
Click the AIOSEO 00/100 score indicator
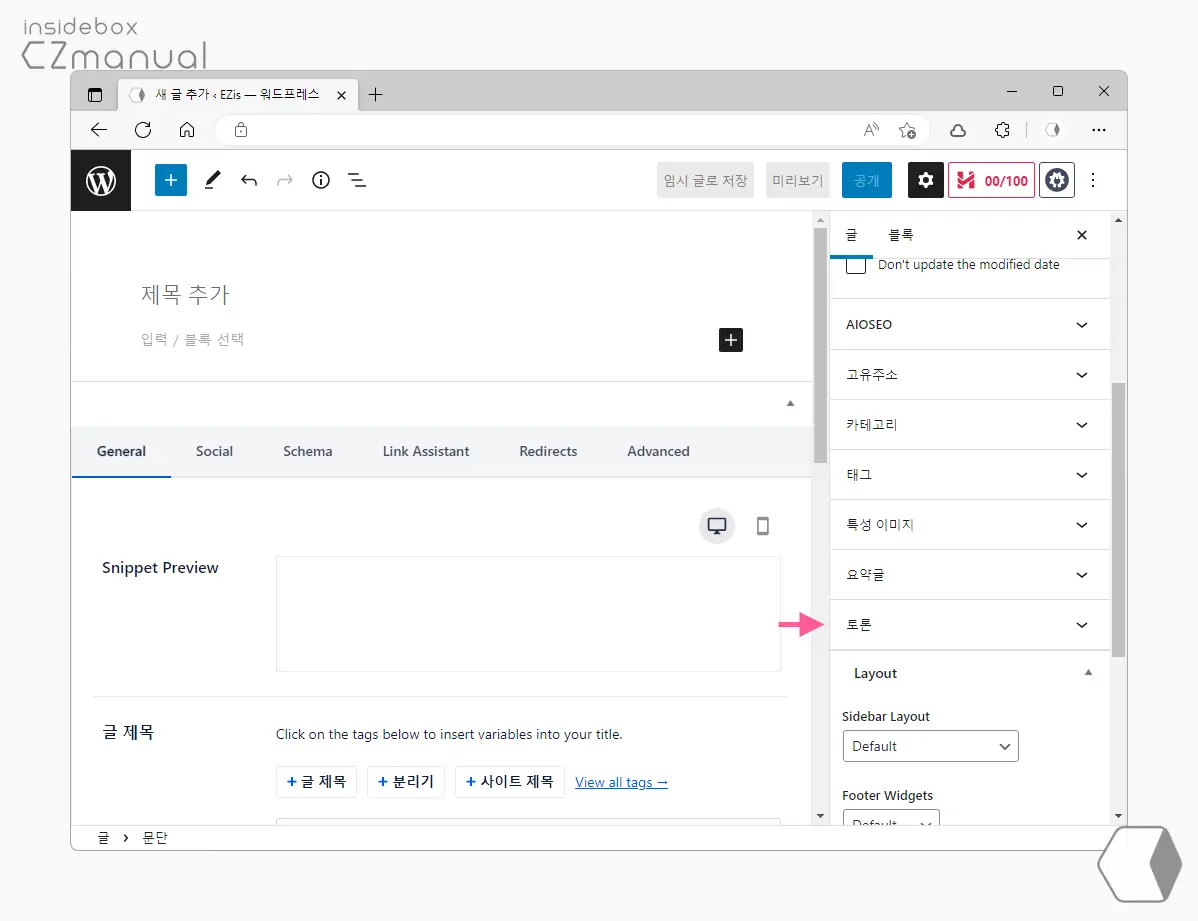pyautogui.click(x=991, y=181)
